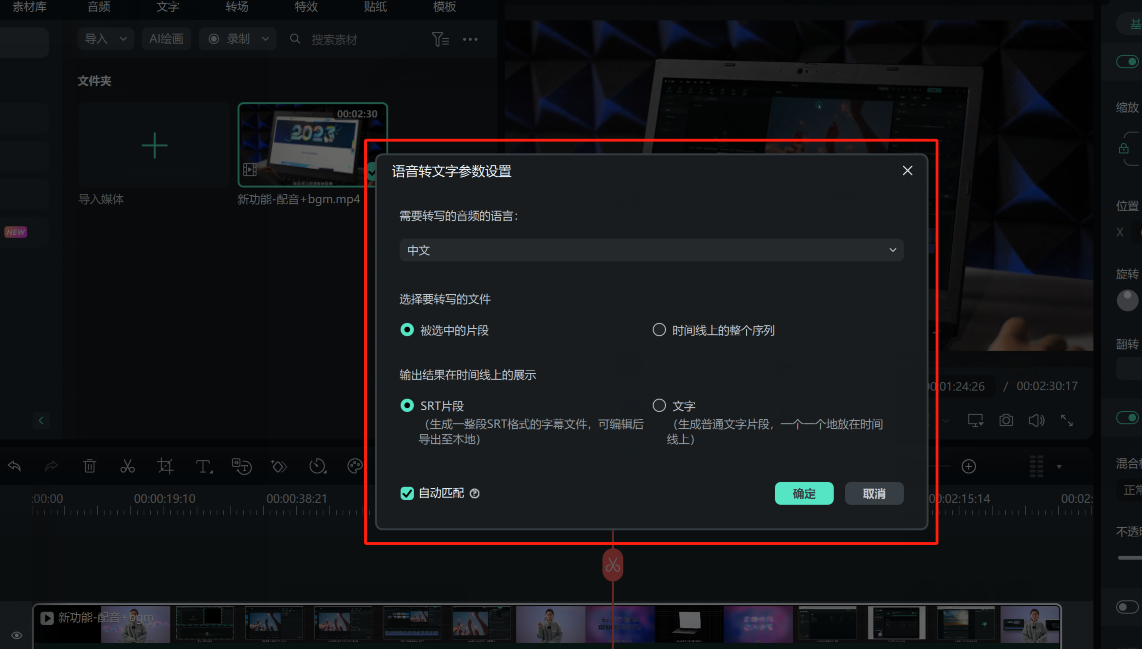Select the Undo icon in the timeline toolbar

pos(15,466)
